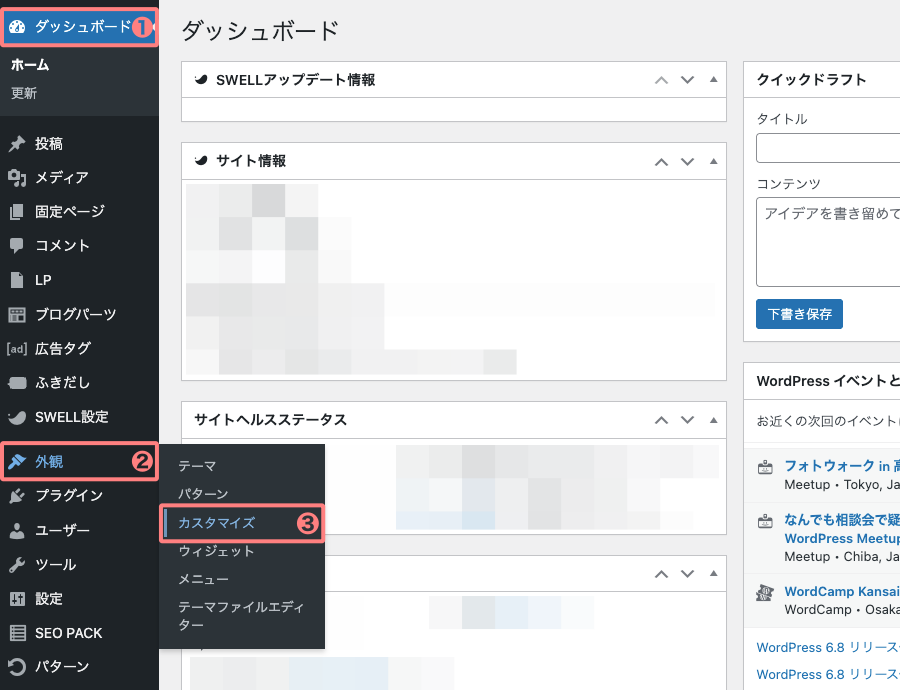Collapse the SWELLアップデート情報 panel
Screen dimensions: 900x690
click(x=713, y=80)
